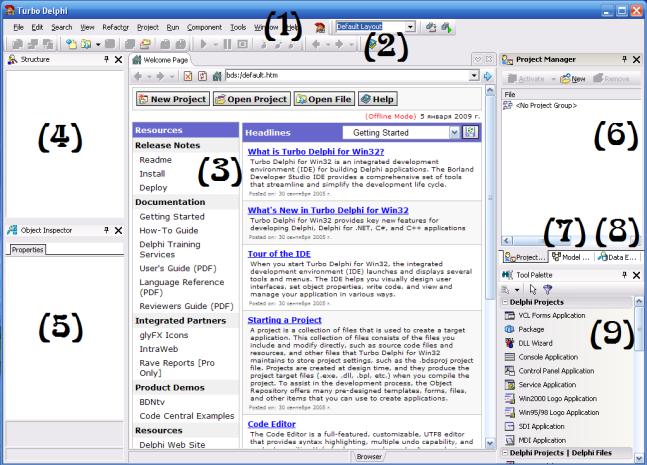This screenshot has width=647, height=465.
Task: Open the Readme release note
Action: click(x=155, y=160)
